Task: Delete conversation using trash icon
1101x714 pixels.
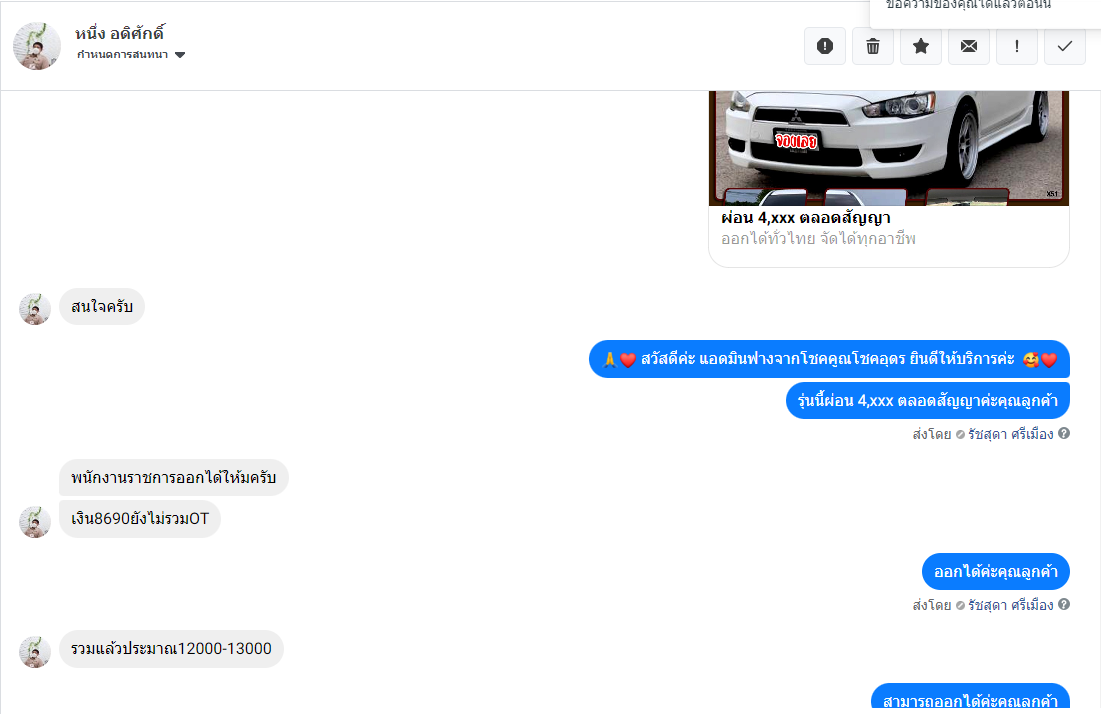Action: [x=873, y=46]
